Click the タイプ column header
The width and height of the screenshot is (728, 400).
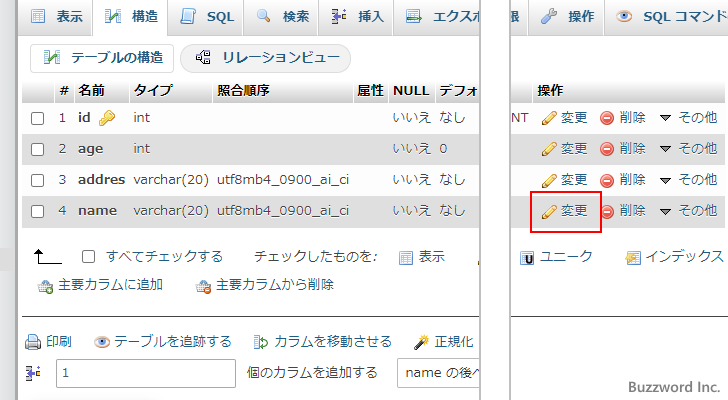(x=153, y=90)
